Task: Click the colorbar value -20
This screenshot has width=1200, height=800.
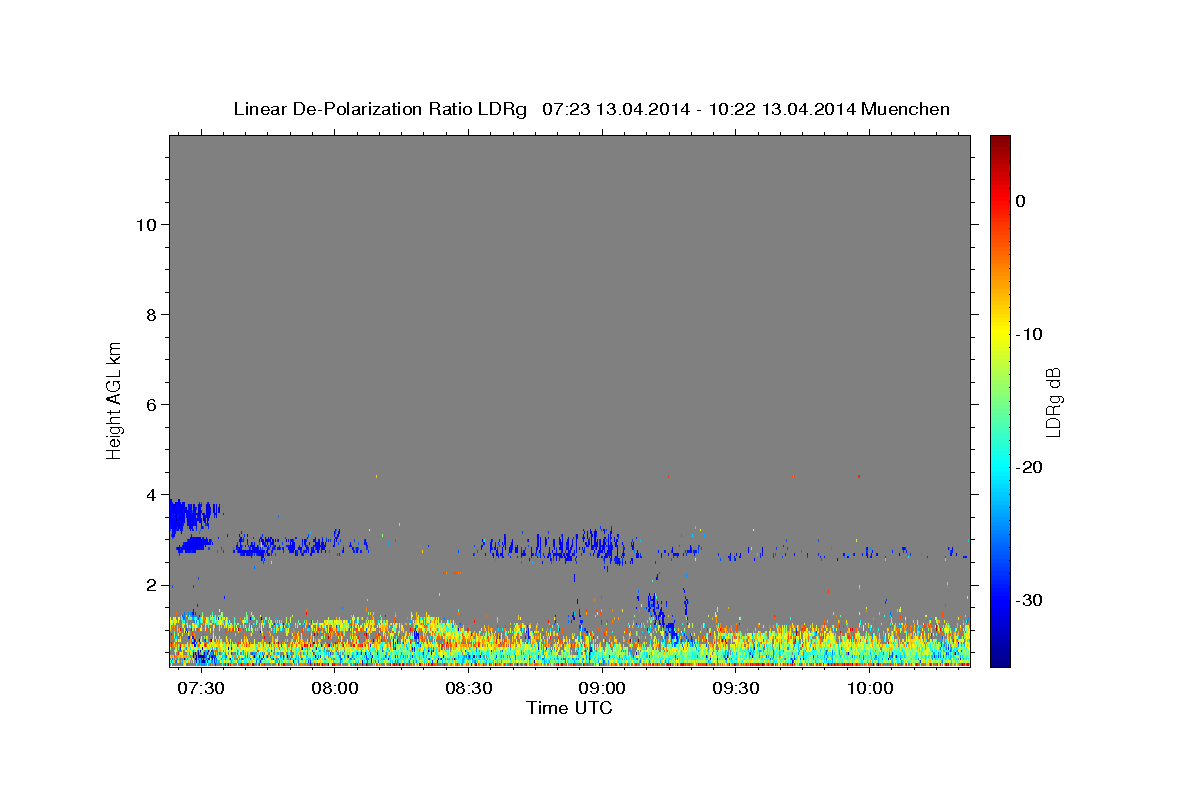Action: (x=1029, y=467)
